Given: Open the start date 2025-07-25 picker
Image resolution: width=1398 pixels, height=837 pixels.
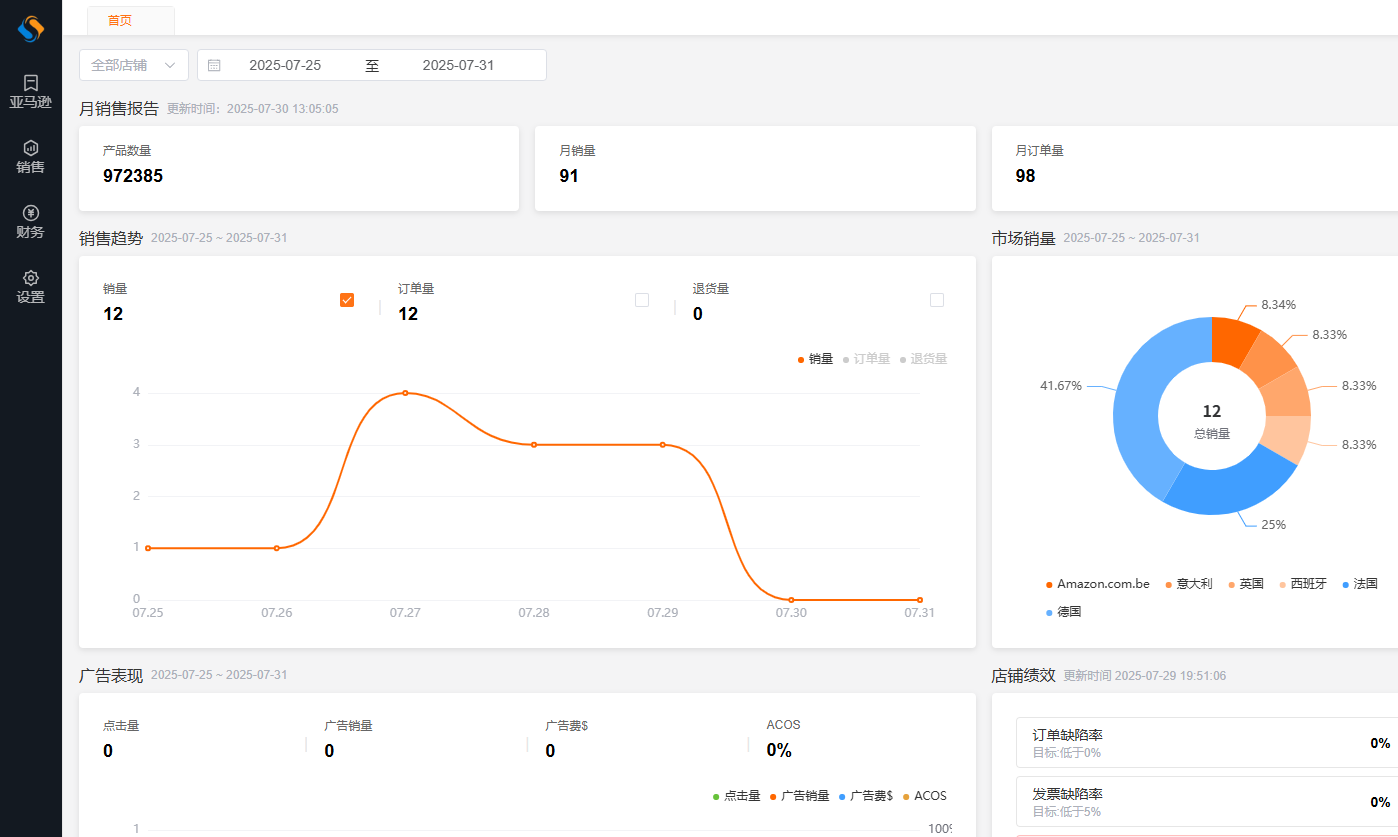Looking at the screenshot, I should pos(285,65).
